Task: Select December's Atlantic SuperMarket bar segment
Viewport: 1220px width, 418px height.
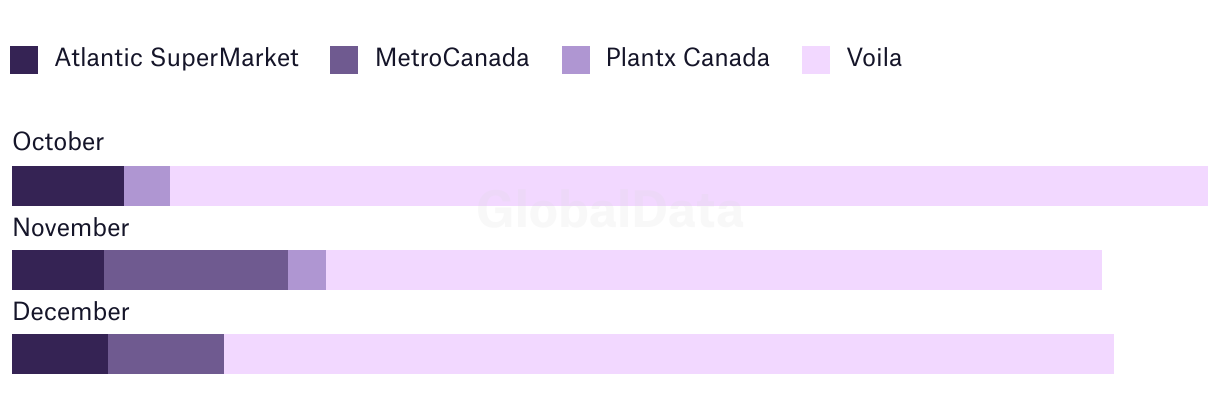Action: point(60,354)
